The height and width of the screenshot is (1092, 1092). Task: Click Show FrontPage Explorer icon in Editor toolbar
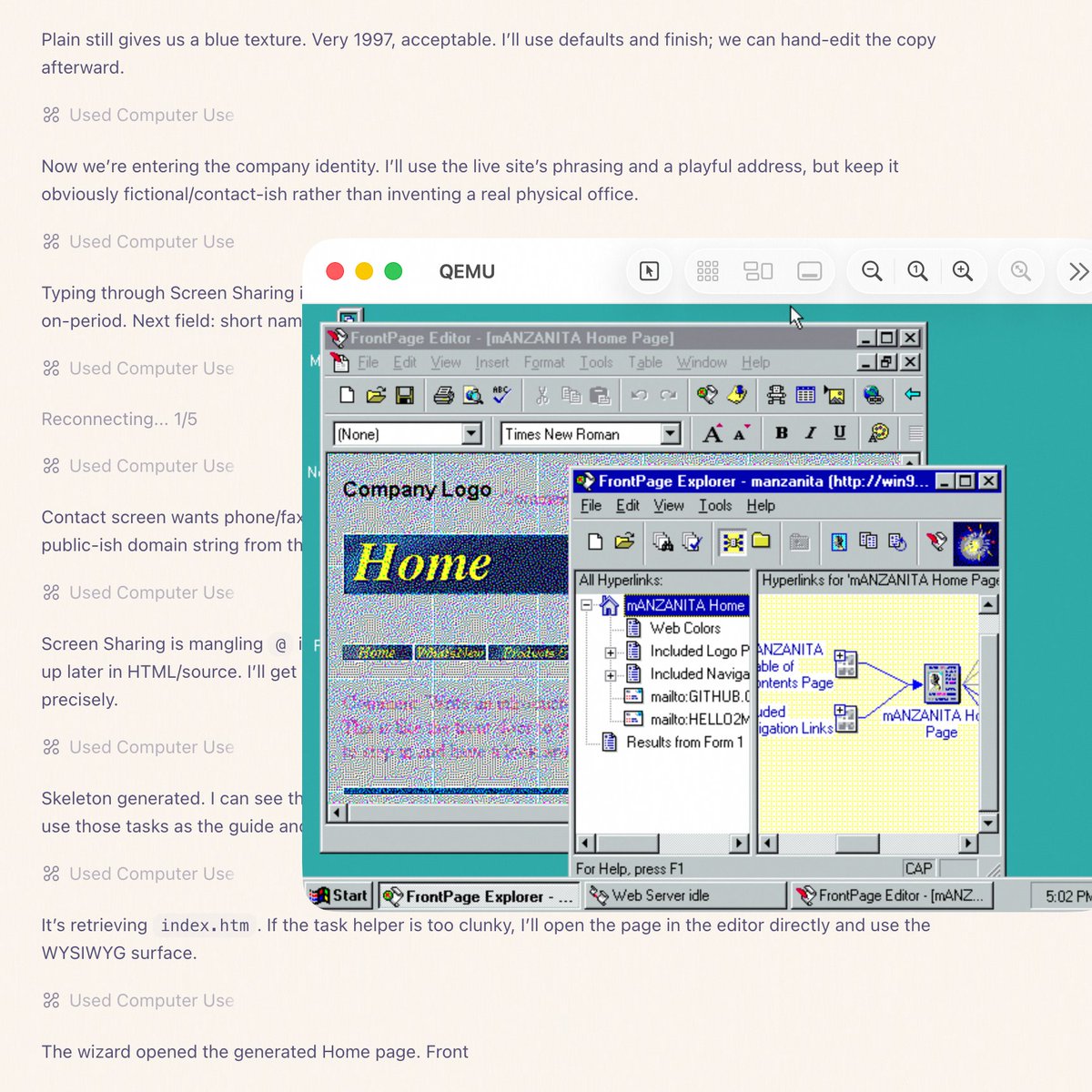pos(707,395)
